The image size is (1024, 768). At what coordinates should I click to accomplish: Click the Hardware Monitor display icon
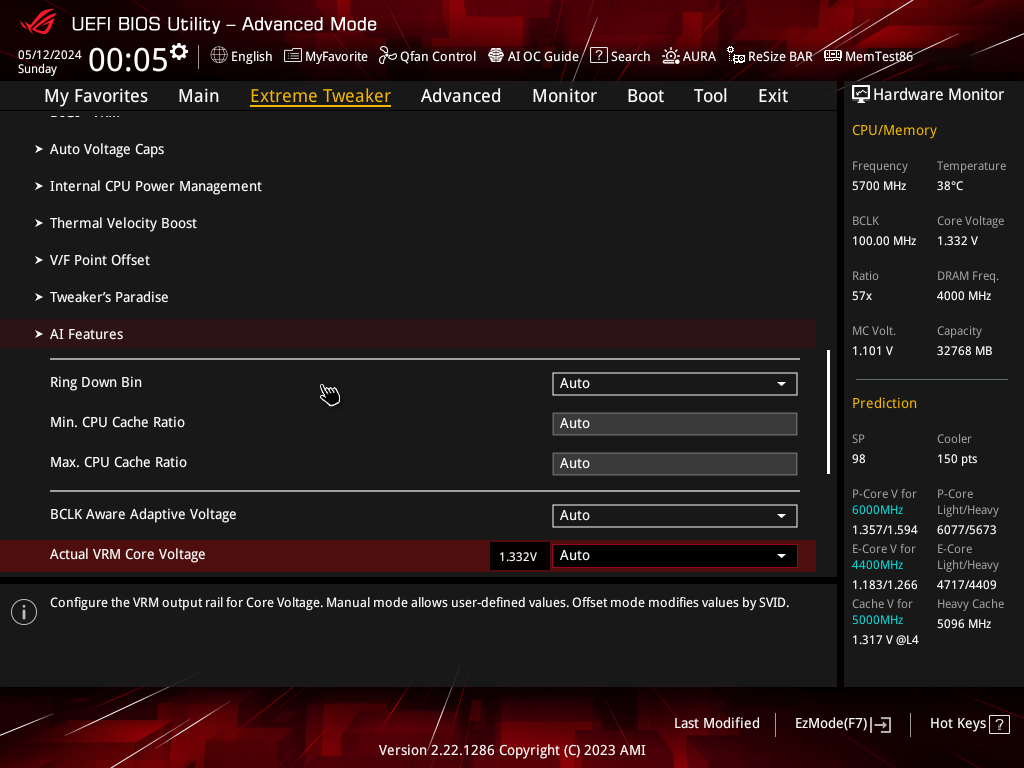coord(861,95)
